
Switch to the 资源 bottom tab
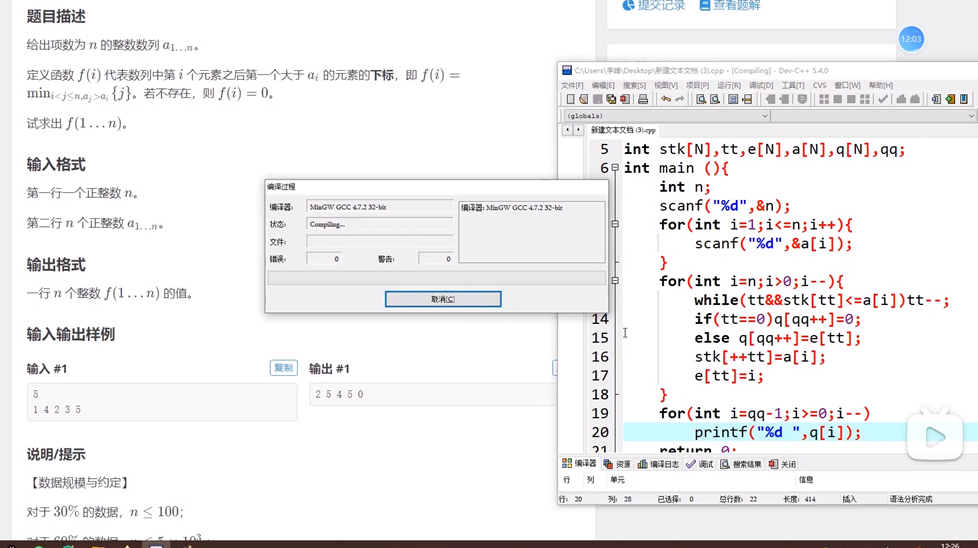[x=617, y=464]
